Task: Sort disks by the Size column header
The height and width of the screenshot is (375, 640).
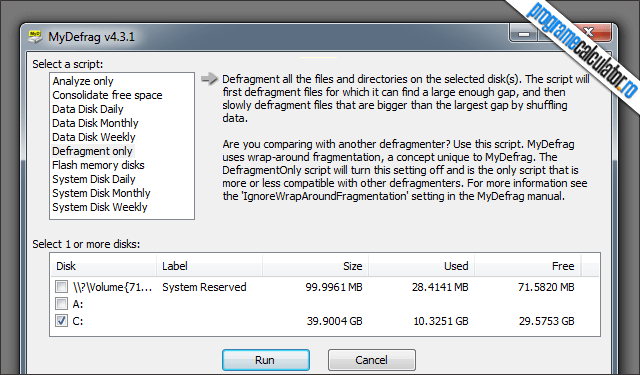Action: pos(316,266)
